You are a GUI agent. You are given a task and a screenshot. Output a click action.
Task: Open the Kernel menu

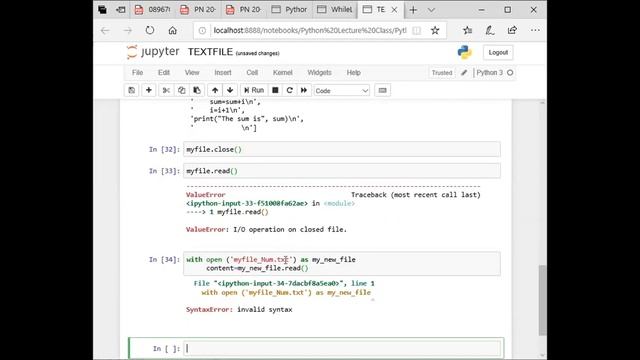(x=282, y=73)
